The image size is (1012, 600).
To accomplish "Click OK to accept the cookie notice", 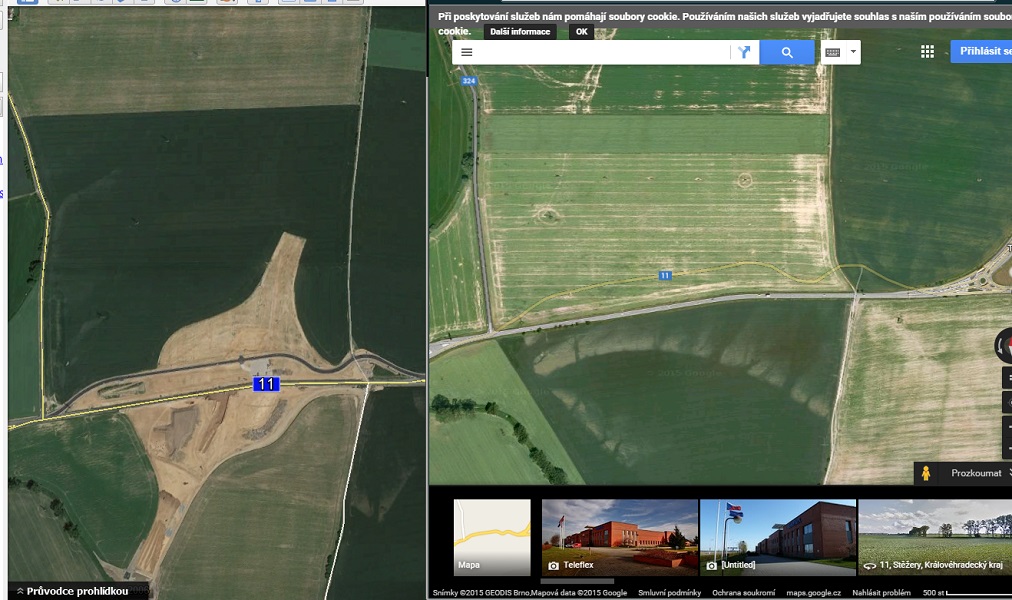I will coord(580,32).
